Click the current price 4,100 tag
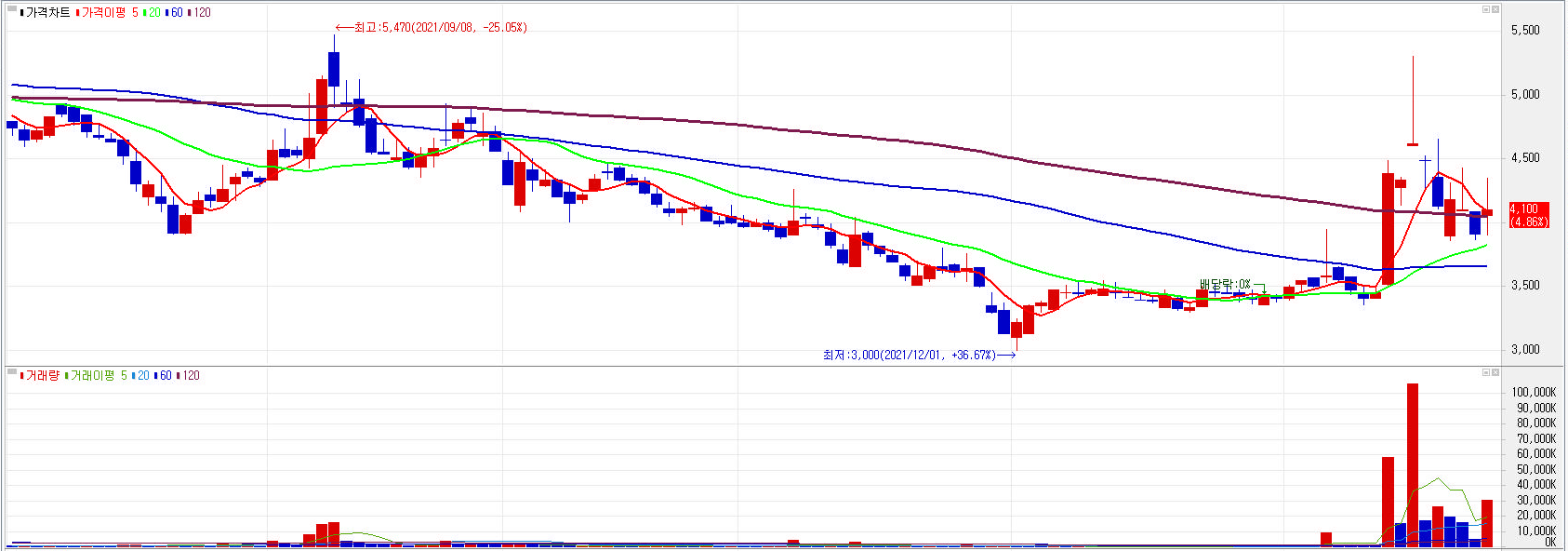The height and width of the screenshot is (551, 1568). [1529, 215]
